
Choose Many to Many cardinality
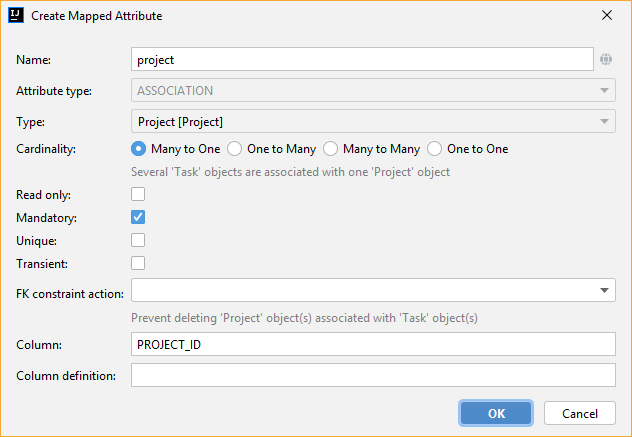point(330,149)
